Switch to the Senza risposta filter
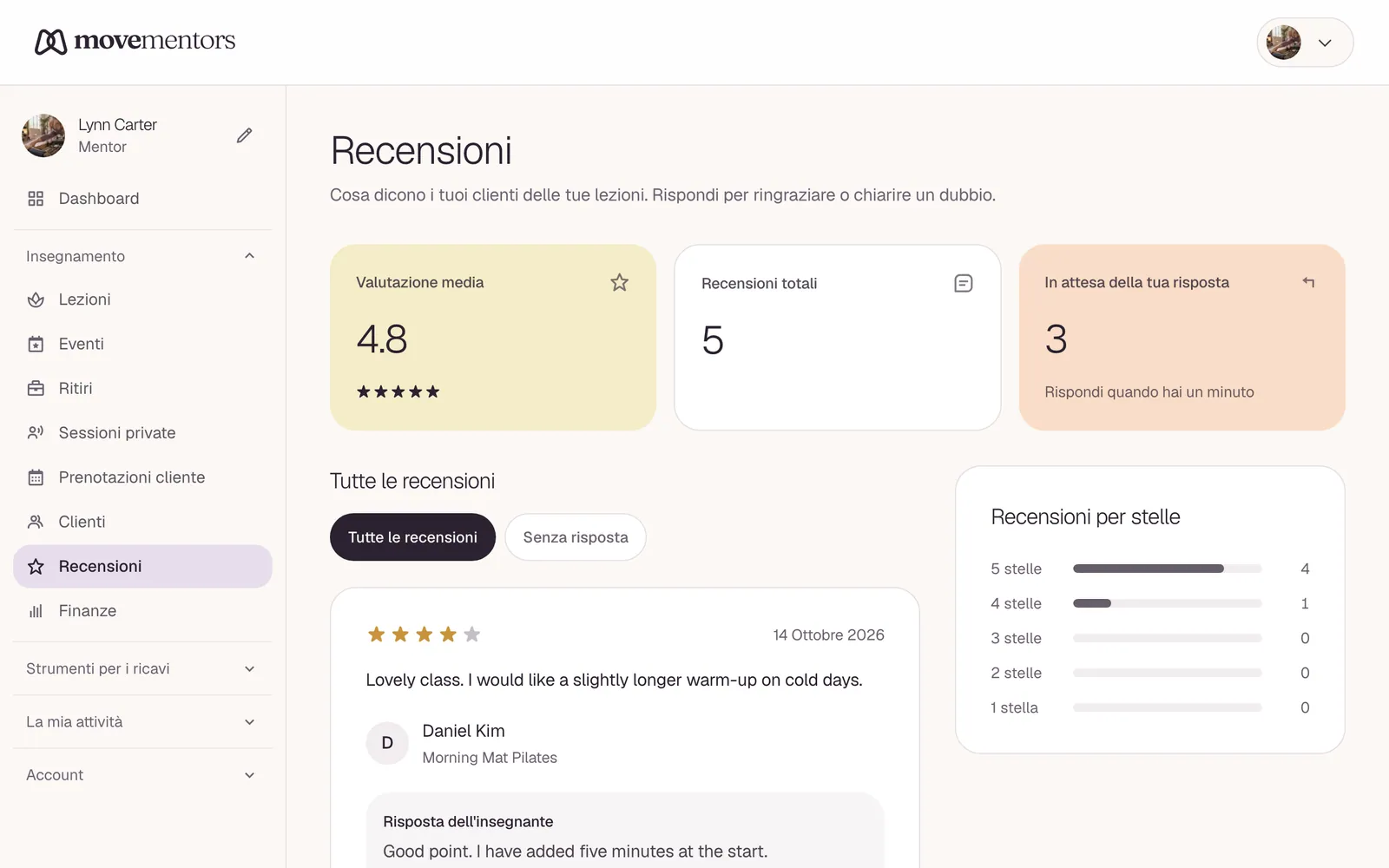 tap(576, 537)
